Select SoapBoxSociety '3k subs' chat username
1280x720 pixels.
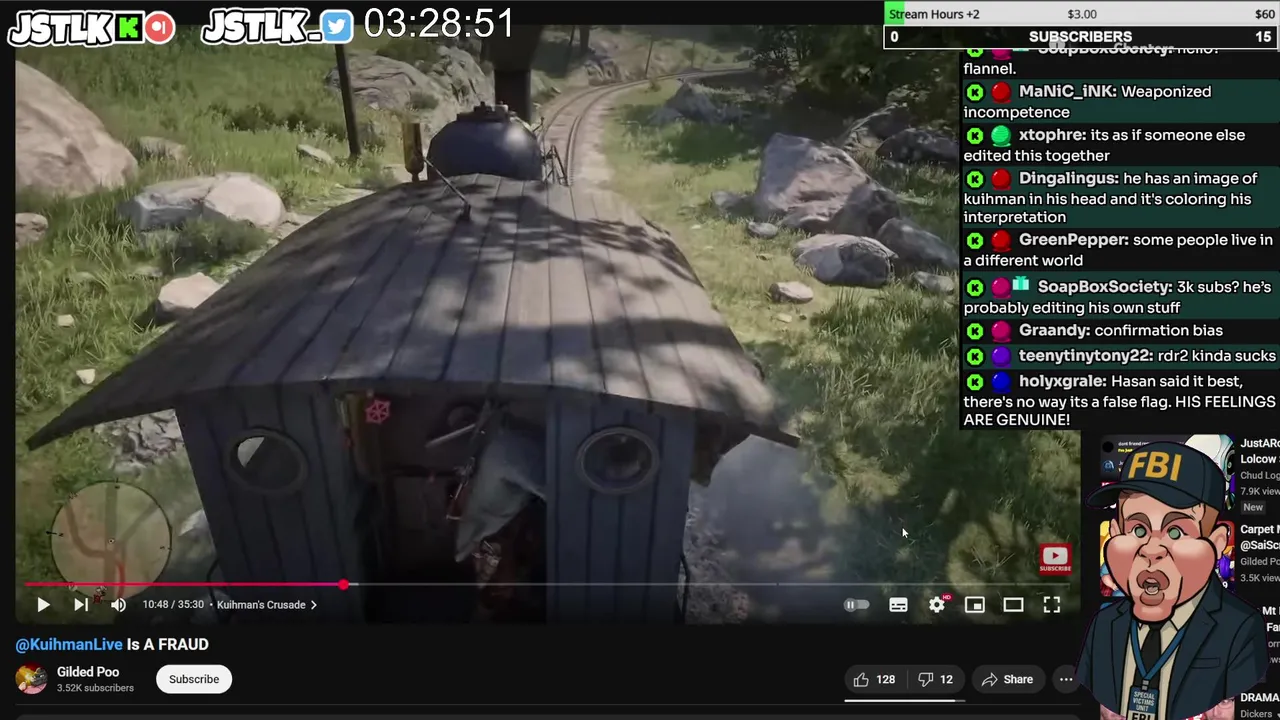pos(1102,287)
